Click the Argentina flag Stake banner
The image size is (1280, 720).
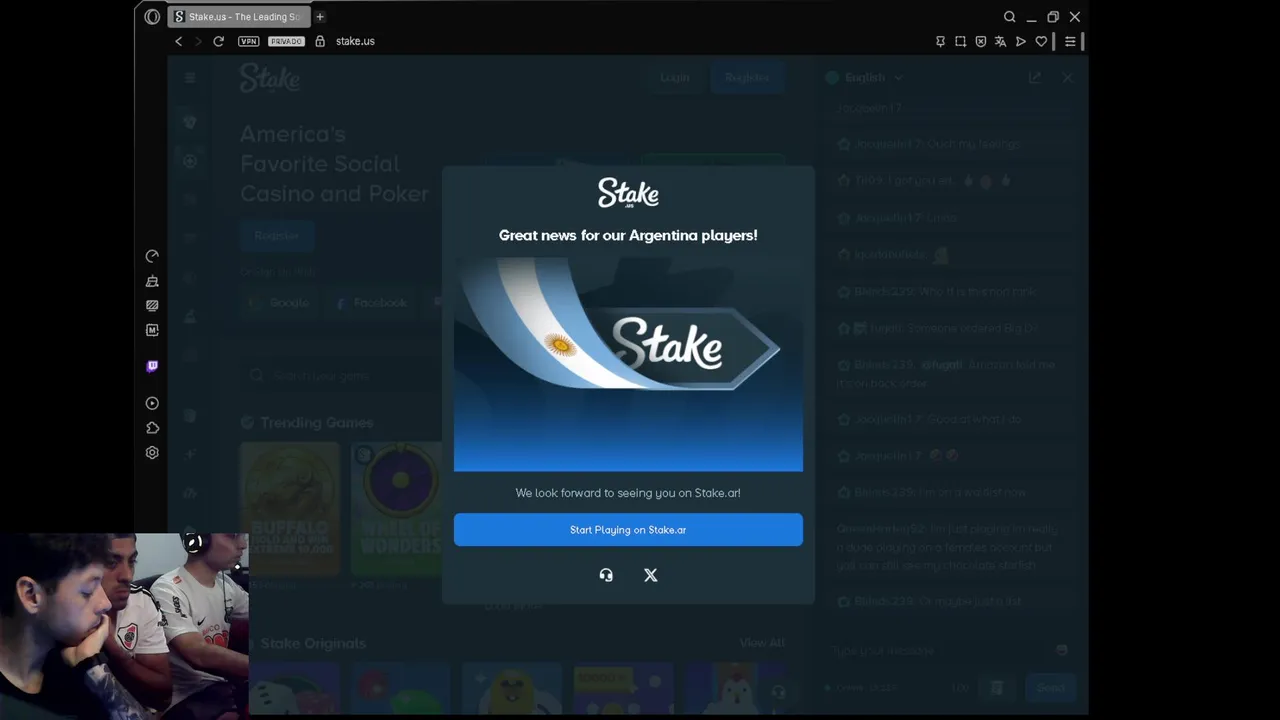coord(628,364)
